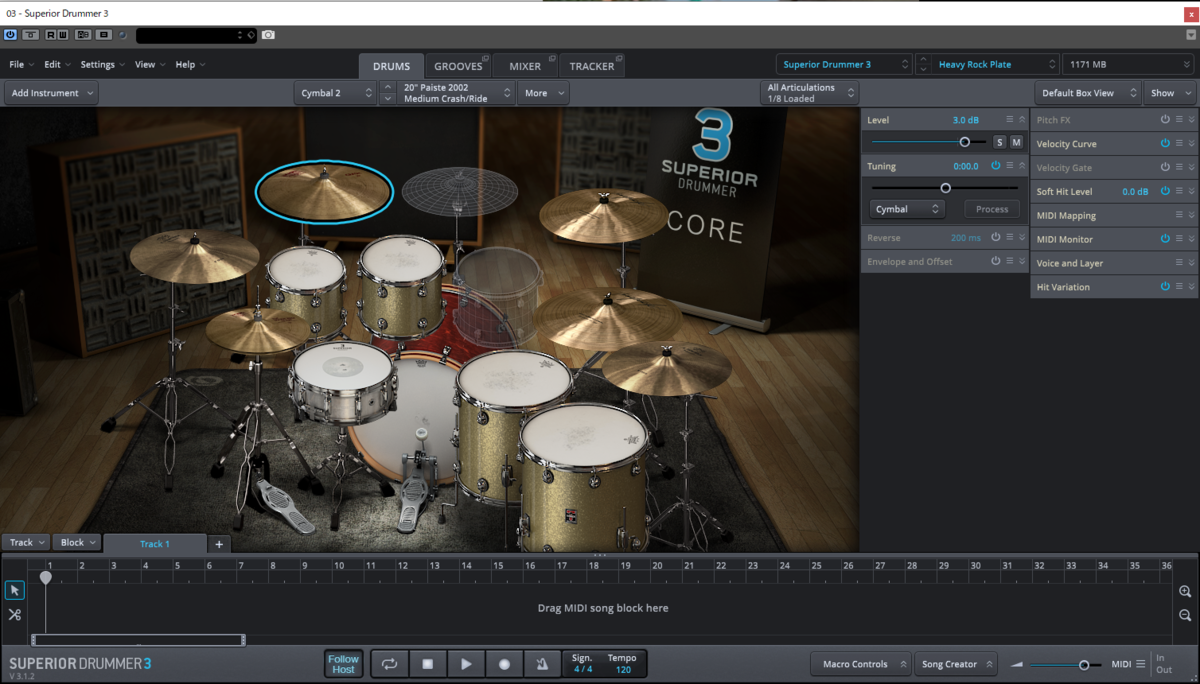Stop playback in transport
1200x684 pixels.
tap(427, 664)
